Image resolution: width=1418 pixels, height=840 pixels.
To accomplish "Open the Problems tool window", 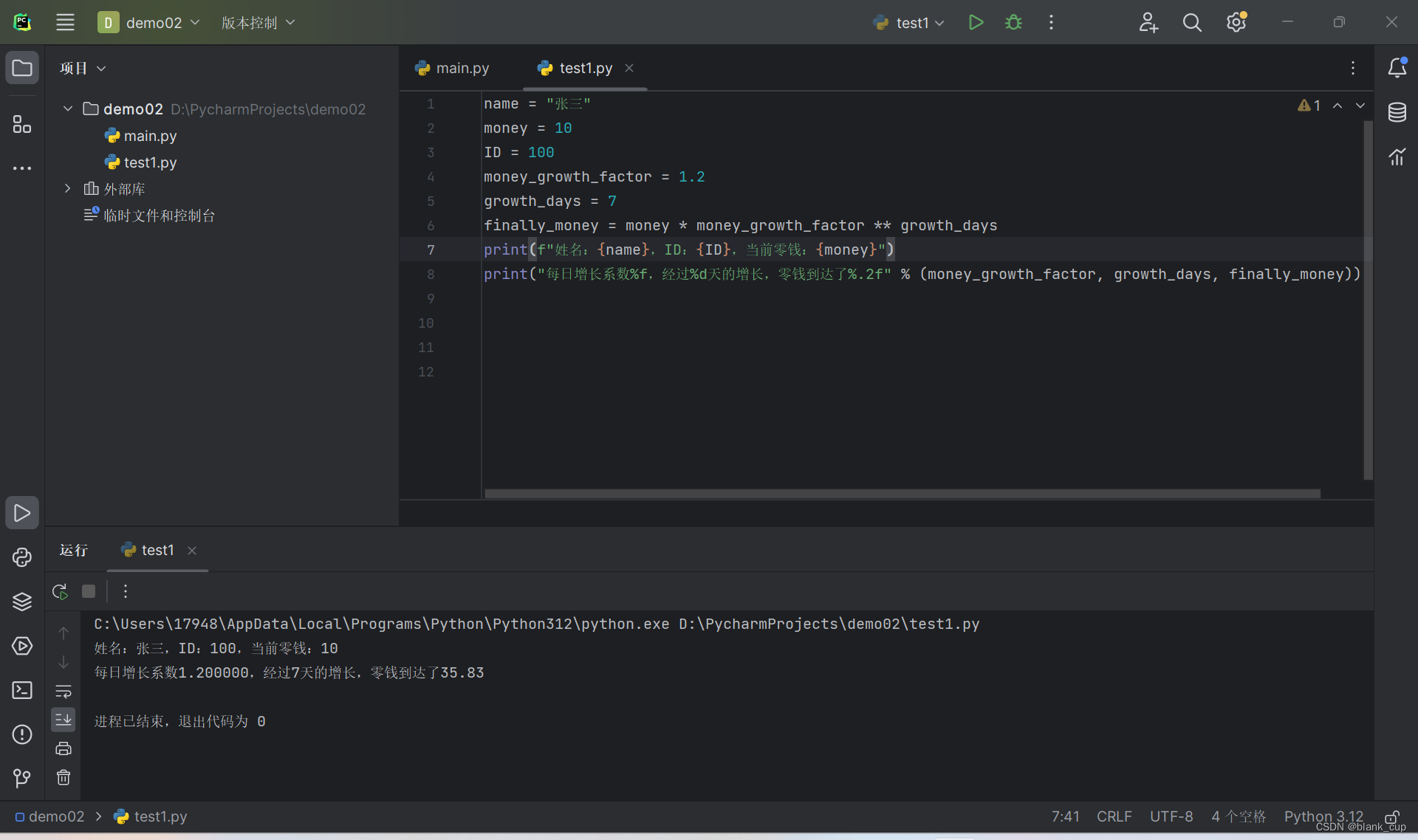I will [x=22, y=734].
